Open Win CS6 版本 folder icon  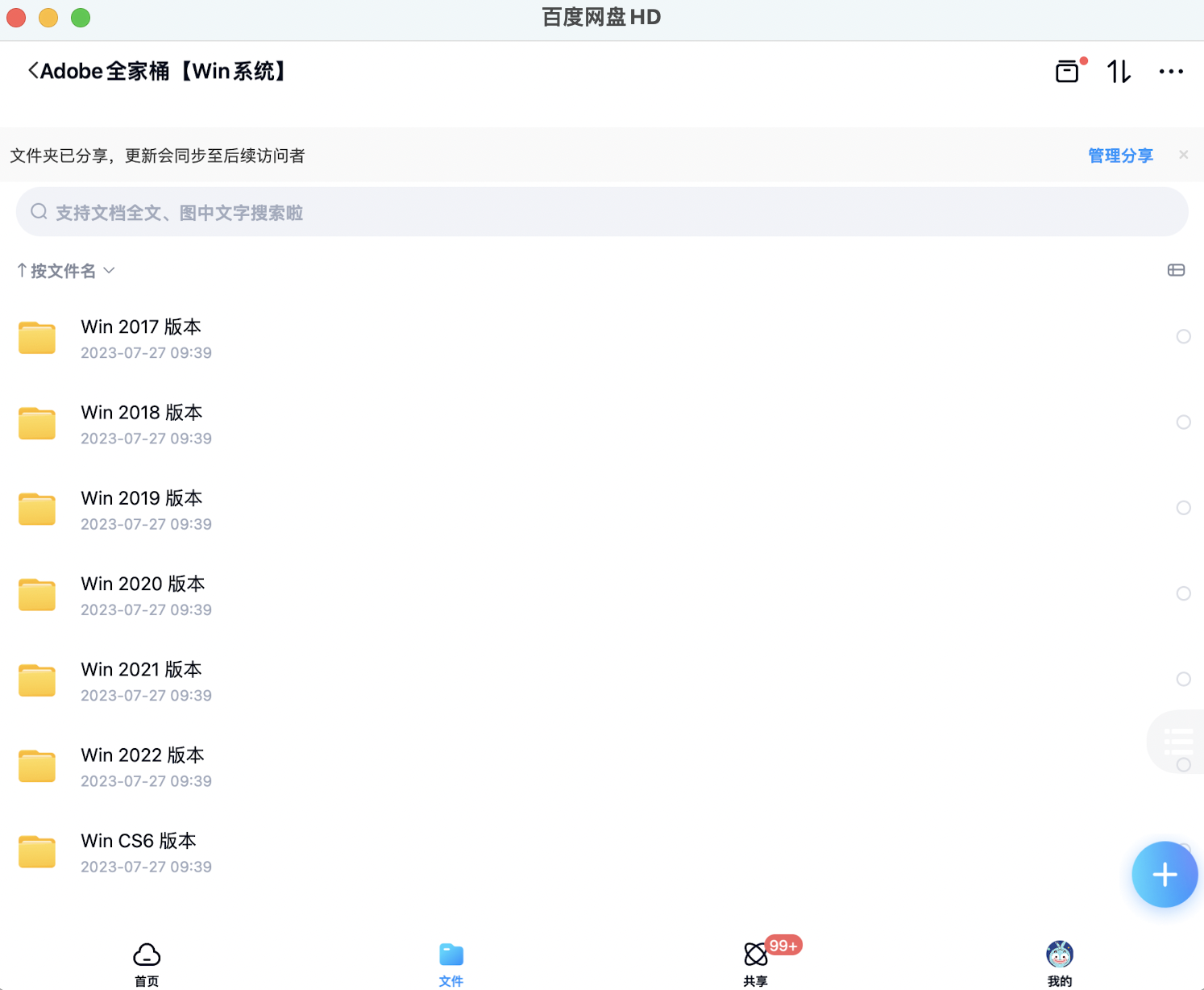(37, 851)
